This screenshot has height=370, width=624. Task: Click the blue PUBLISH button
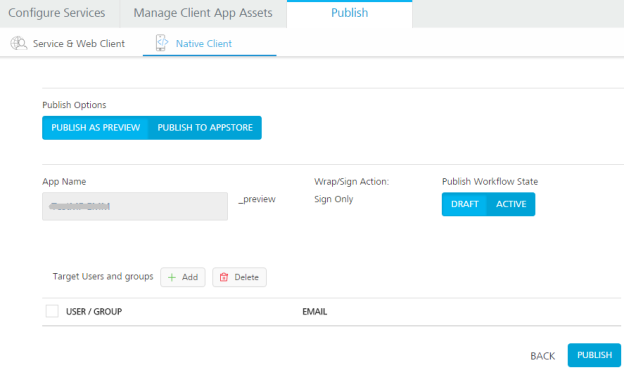[594, 355]
